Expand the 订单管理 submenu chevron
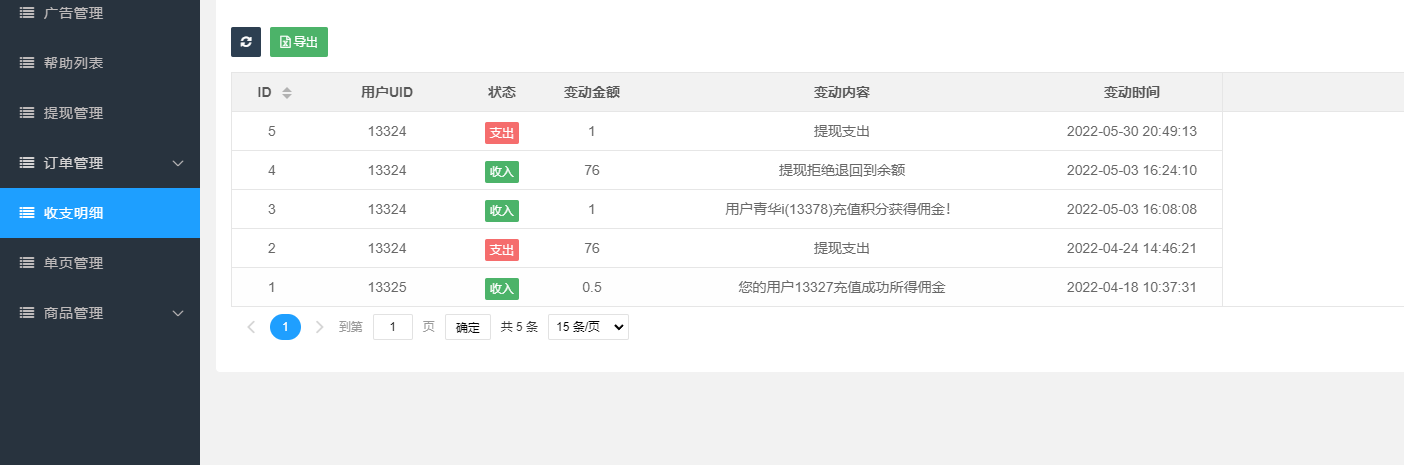 [178, 163]
